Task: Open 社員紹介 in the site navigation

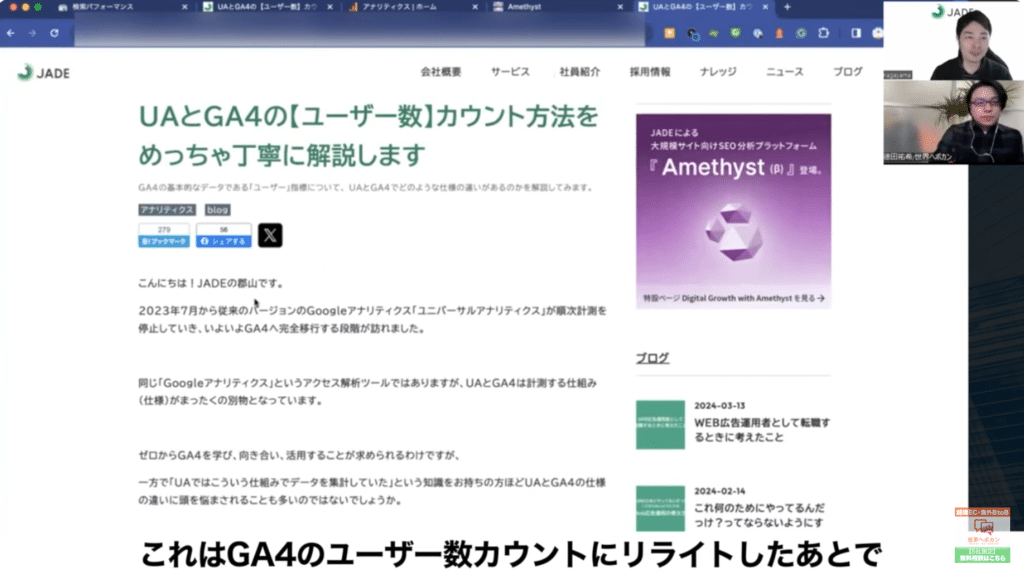Action: (579, 72)
